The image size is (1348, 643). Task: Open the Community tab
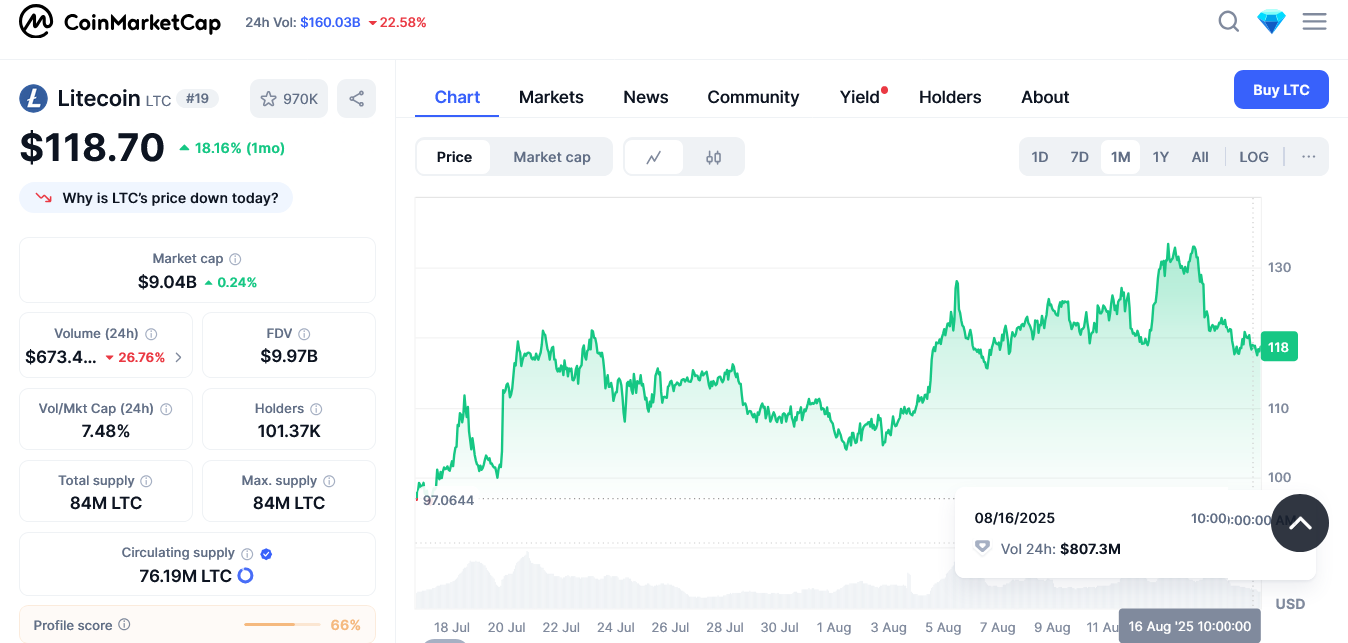pyautogui.click(x=753, y=97)
